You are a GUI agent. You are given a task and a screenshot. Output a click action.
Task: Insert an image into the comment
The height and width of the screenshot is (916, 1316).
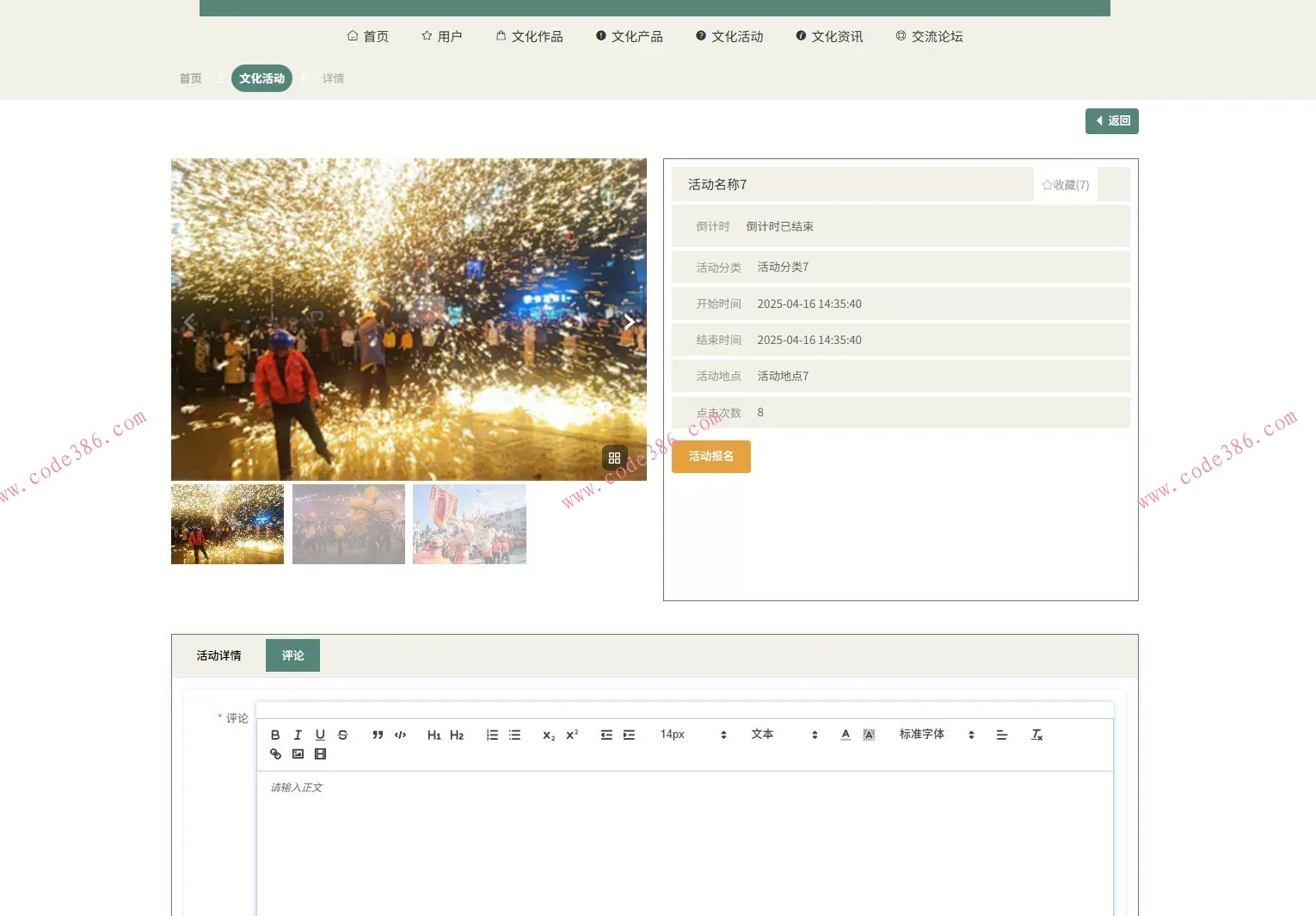298,754
